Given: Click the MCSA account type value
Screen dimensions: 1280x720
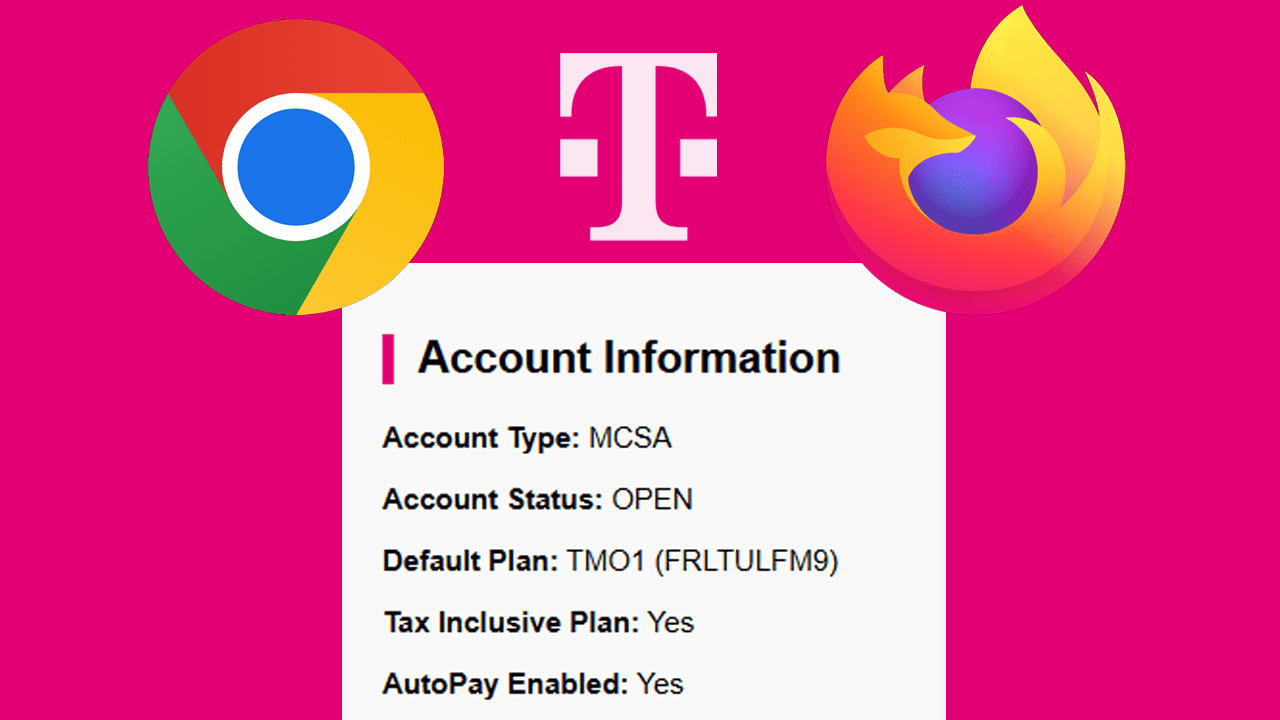Looking at the screenshot, I should coord(630,438).
